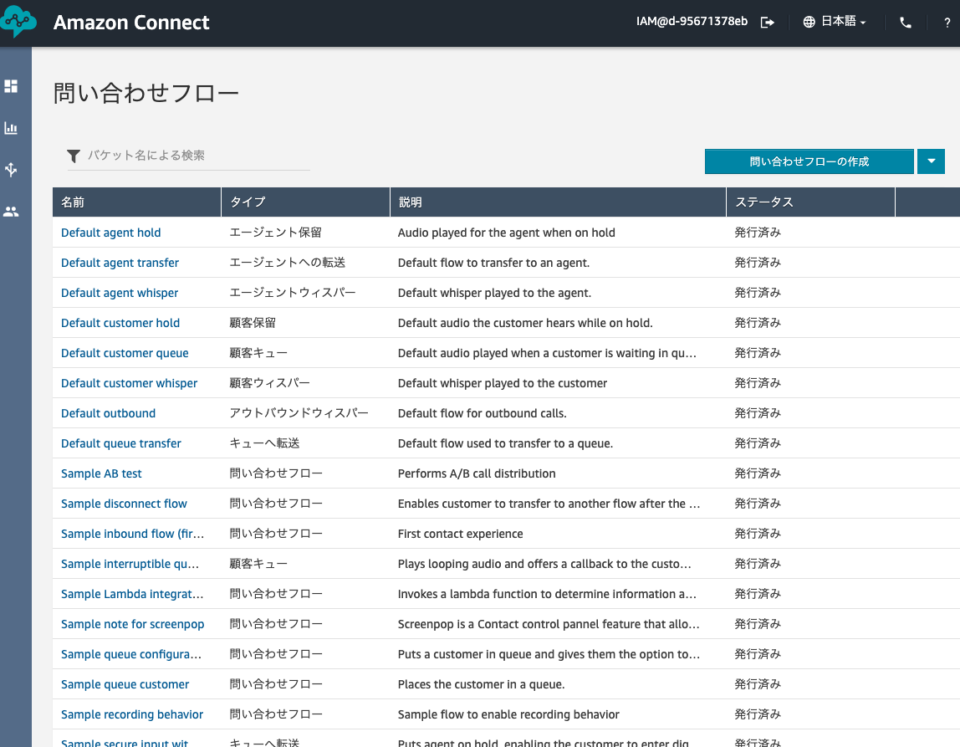
Task: Open Default customer queue flow
Action: coord(125,353)
